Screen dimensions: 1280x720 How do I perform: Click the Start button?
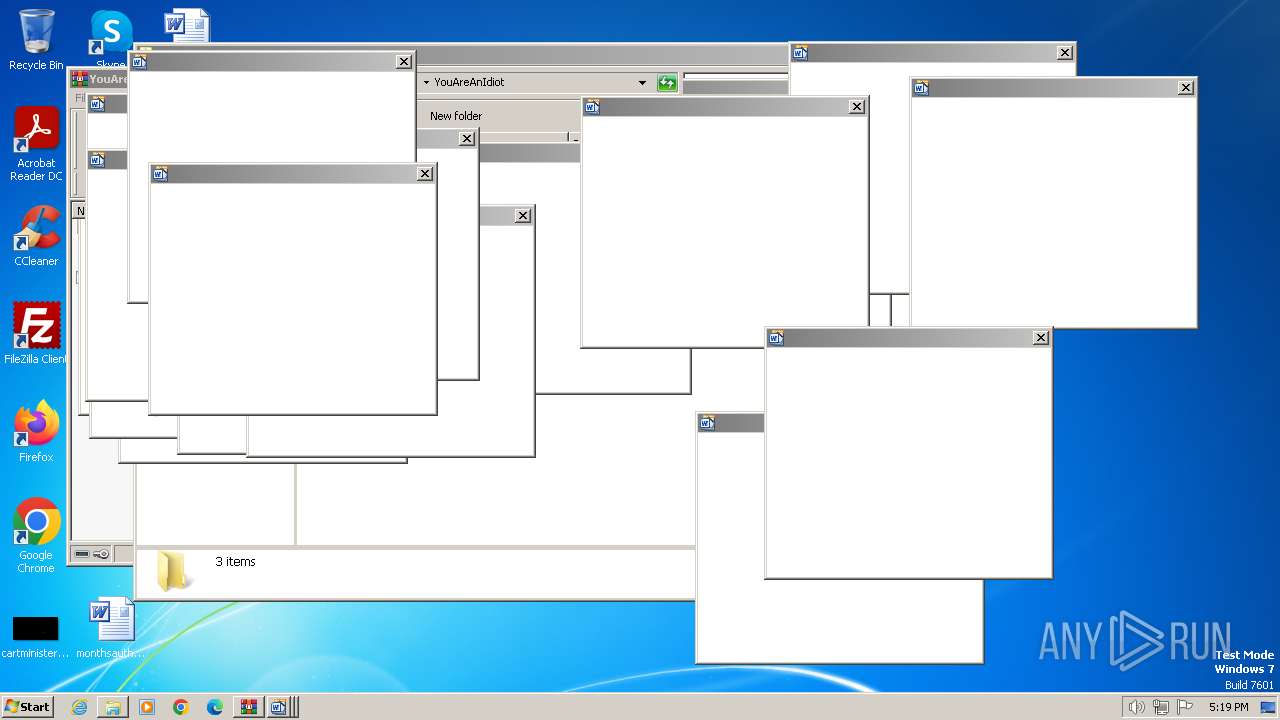27,707
